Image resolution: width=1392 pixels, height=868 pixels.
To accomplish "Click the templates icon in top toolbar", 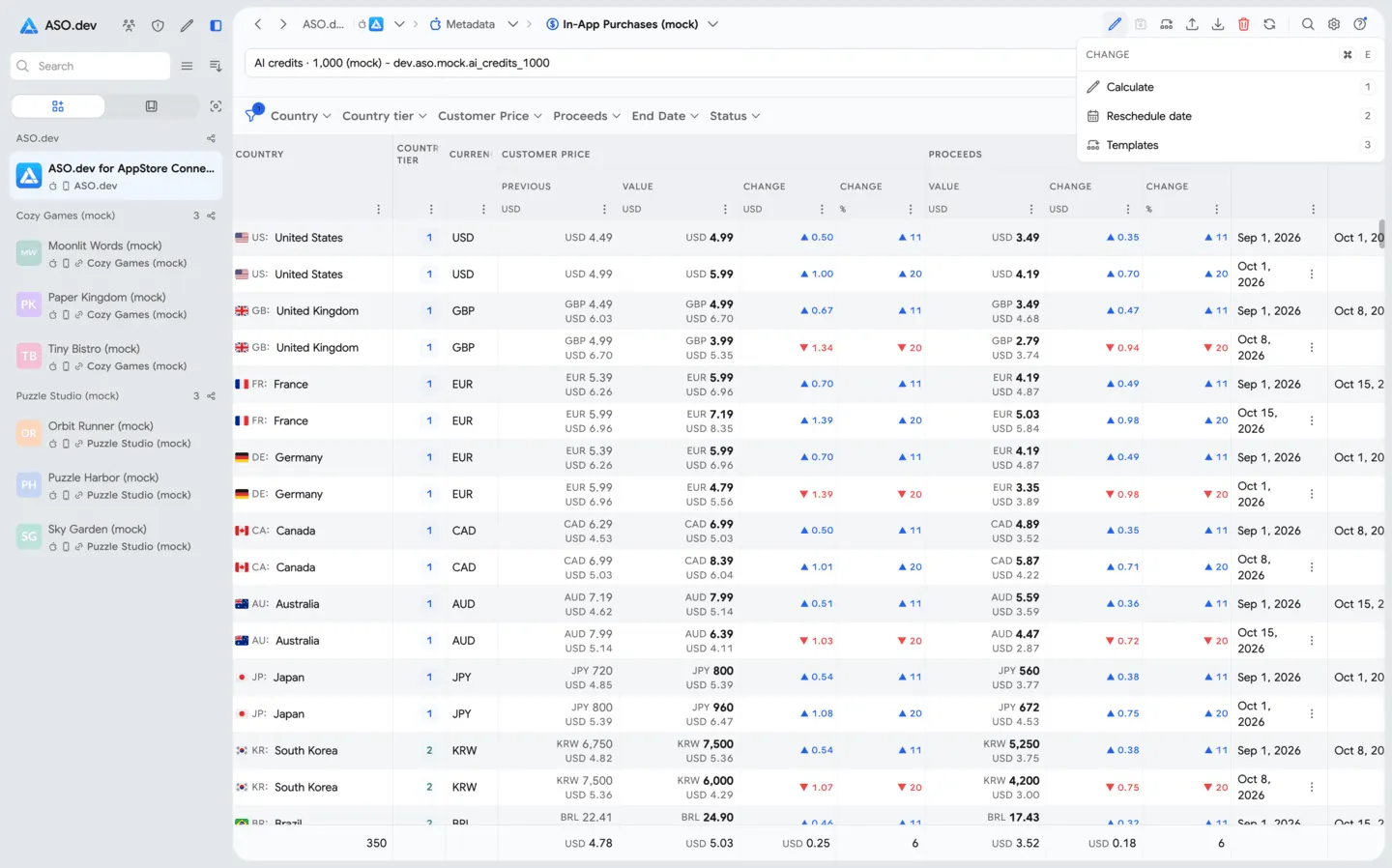I will click(1167, 24).
